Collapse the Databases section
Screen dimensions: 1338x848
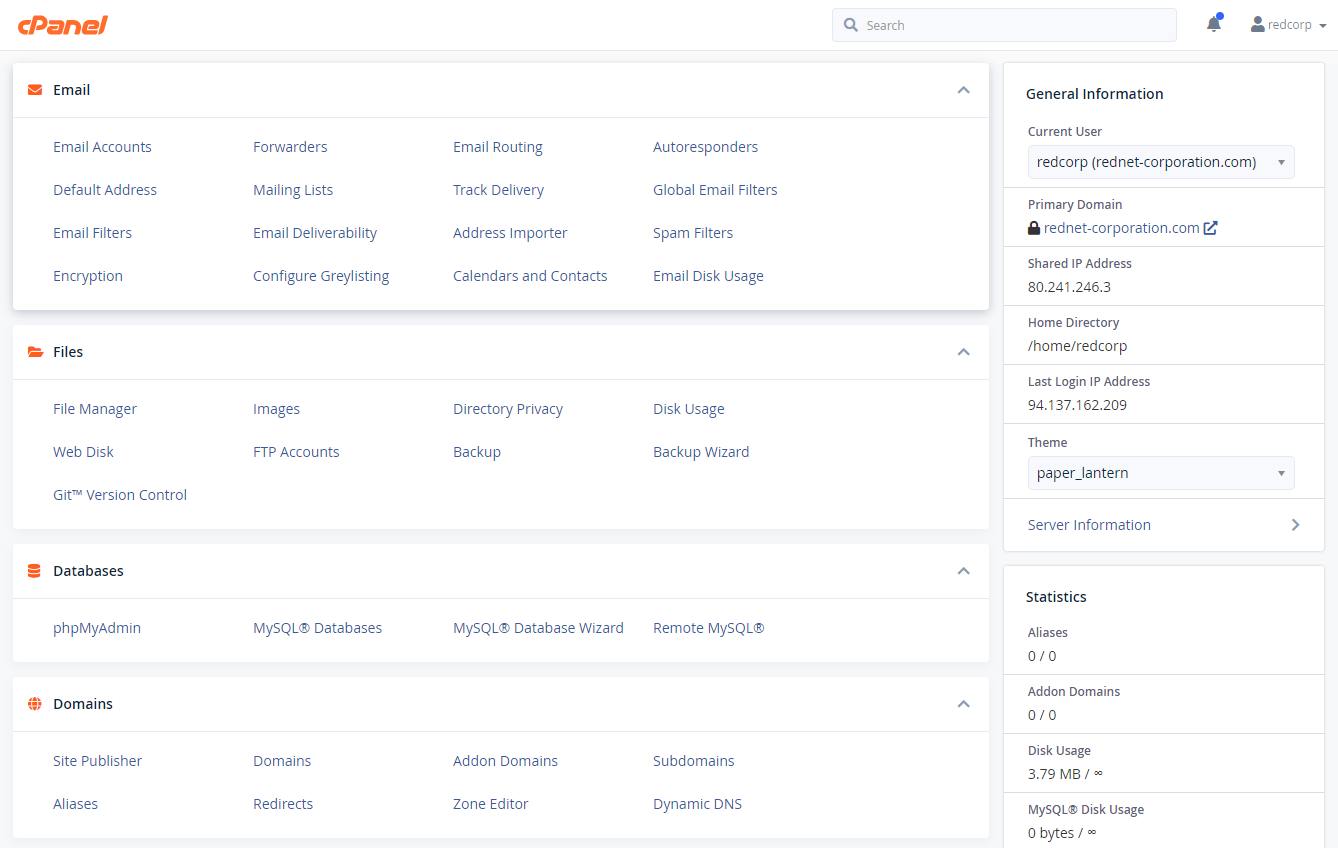963,571
